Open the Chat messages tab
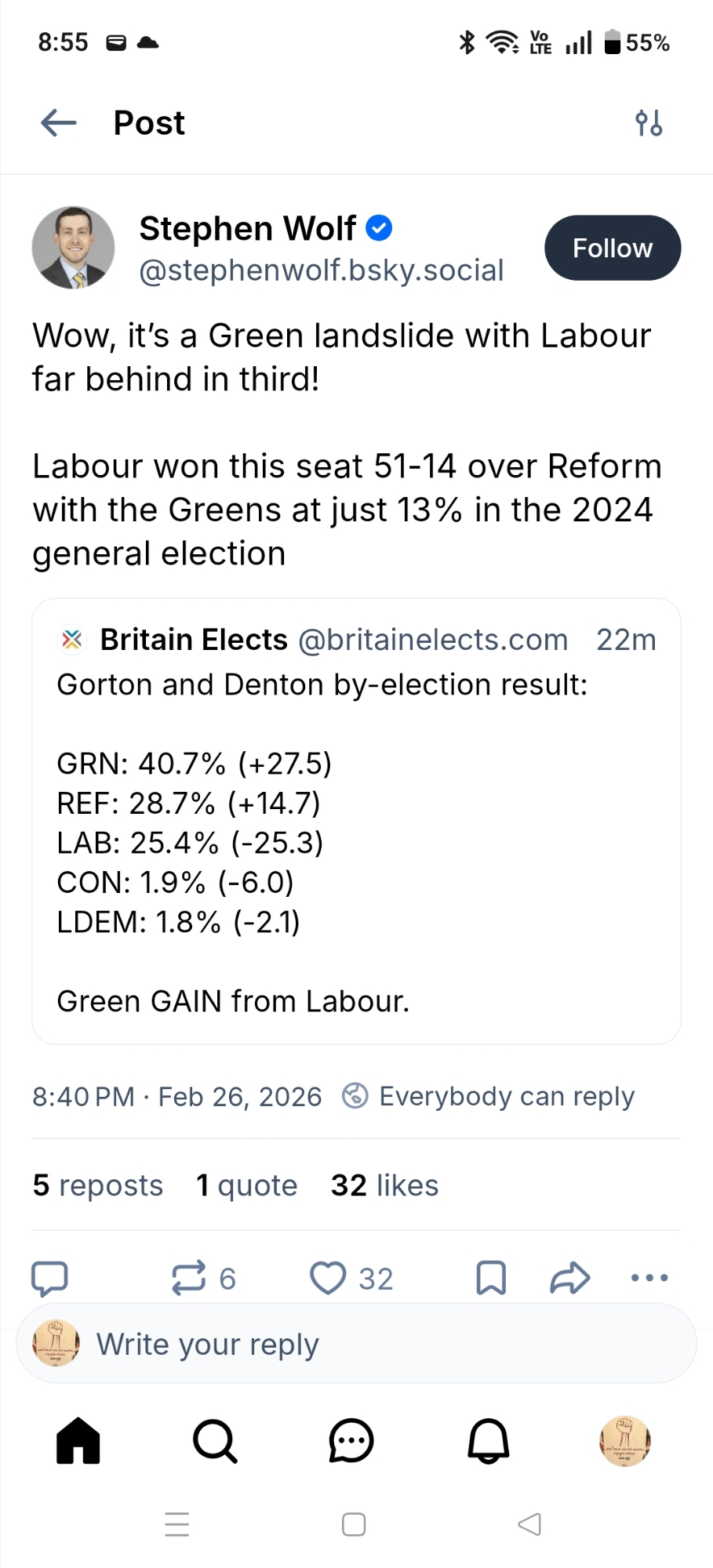The image size is (713, 1568). (351, 1441)
